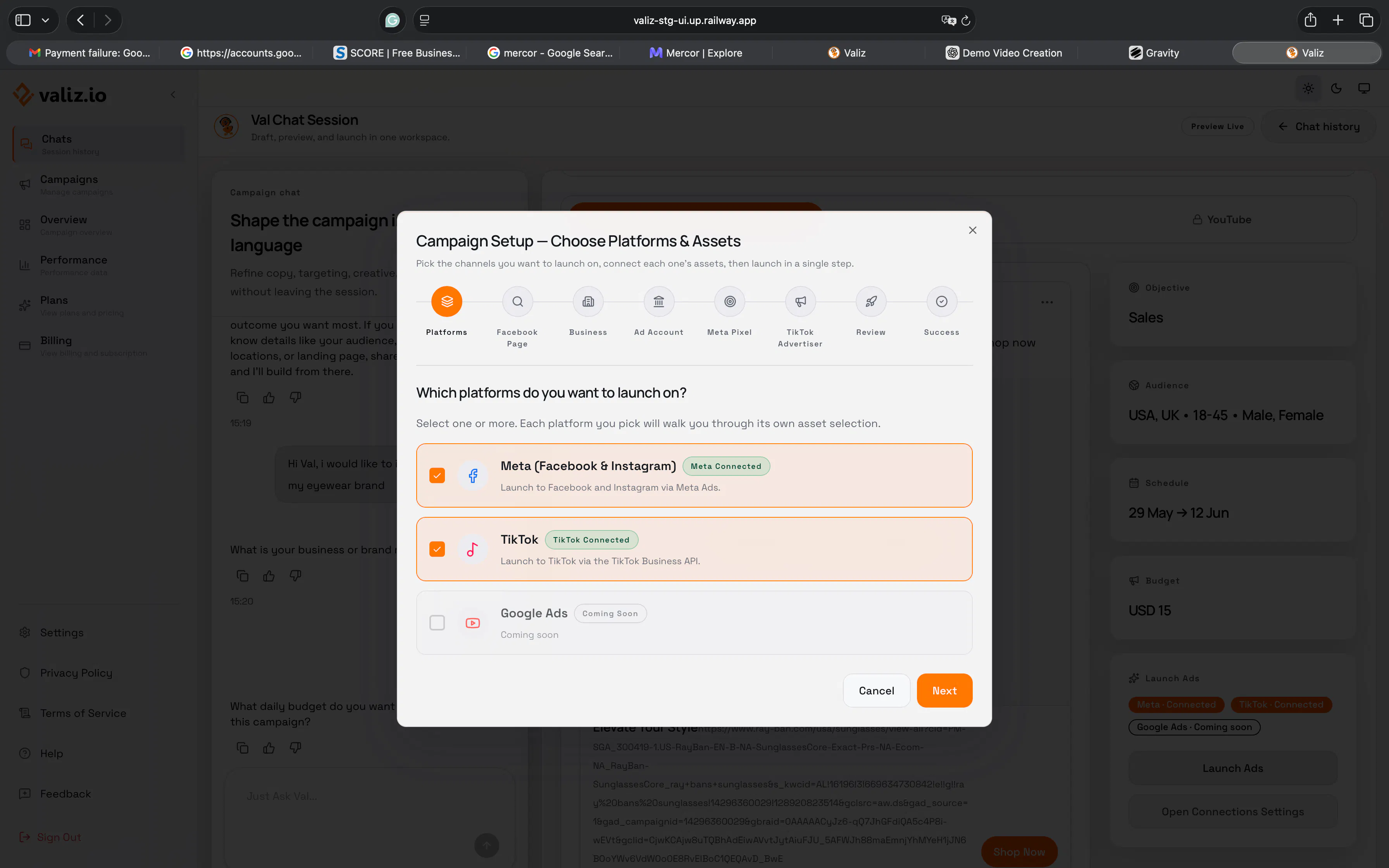Go to the Meta Pixel step icon
Screen dimensions: 1389x868
(x=729, y=301)
